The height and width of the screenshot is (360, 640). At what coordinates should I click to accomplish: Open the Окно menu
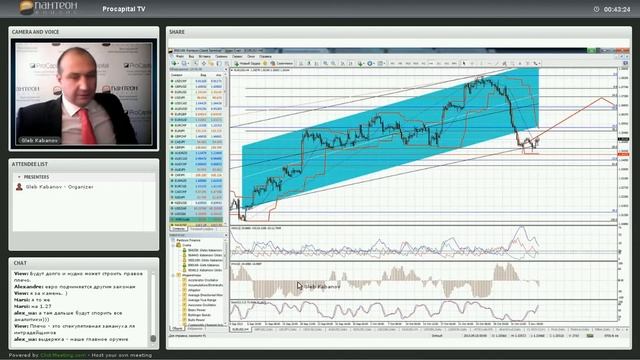pyautogui.click(x=251, y=56)
